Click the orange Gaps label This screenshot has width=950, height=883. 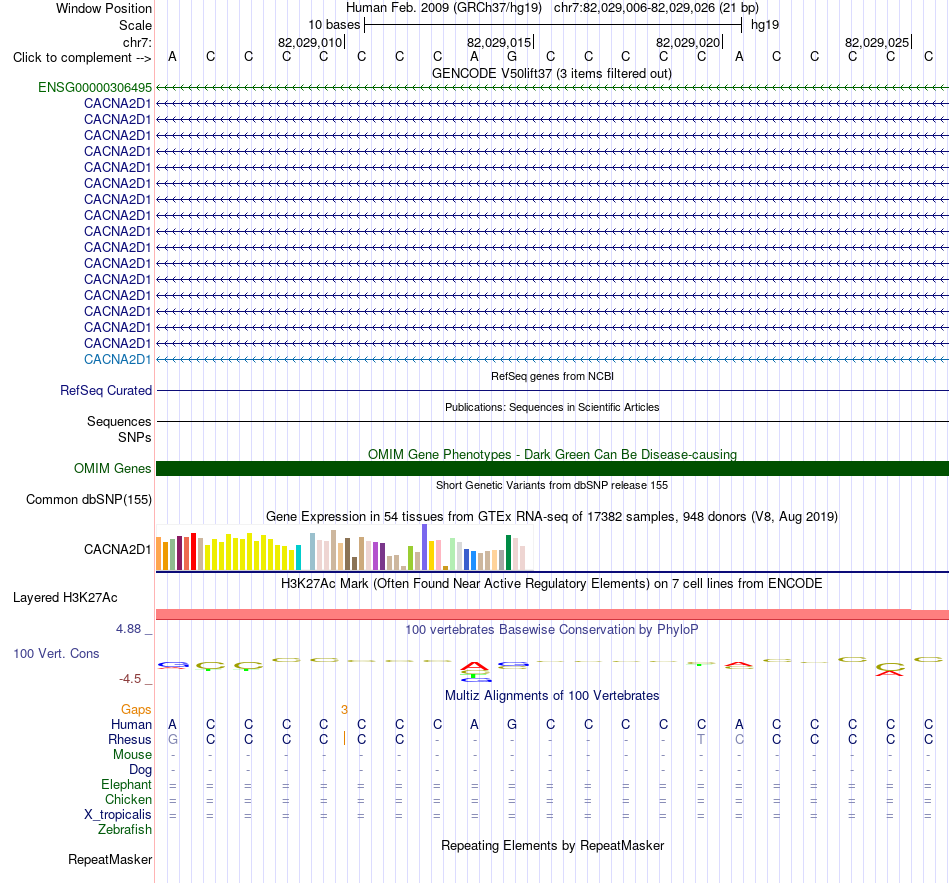[136, 709]
